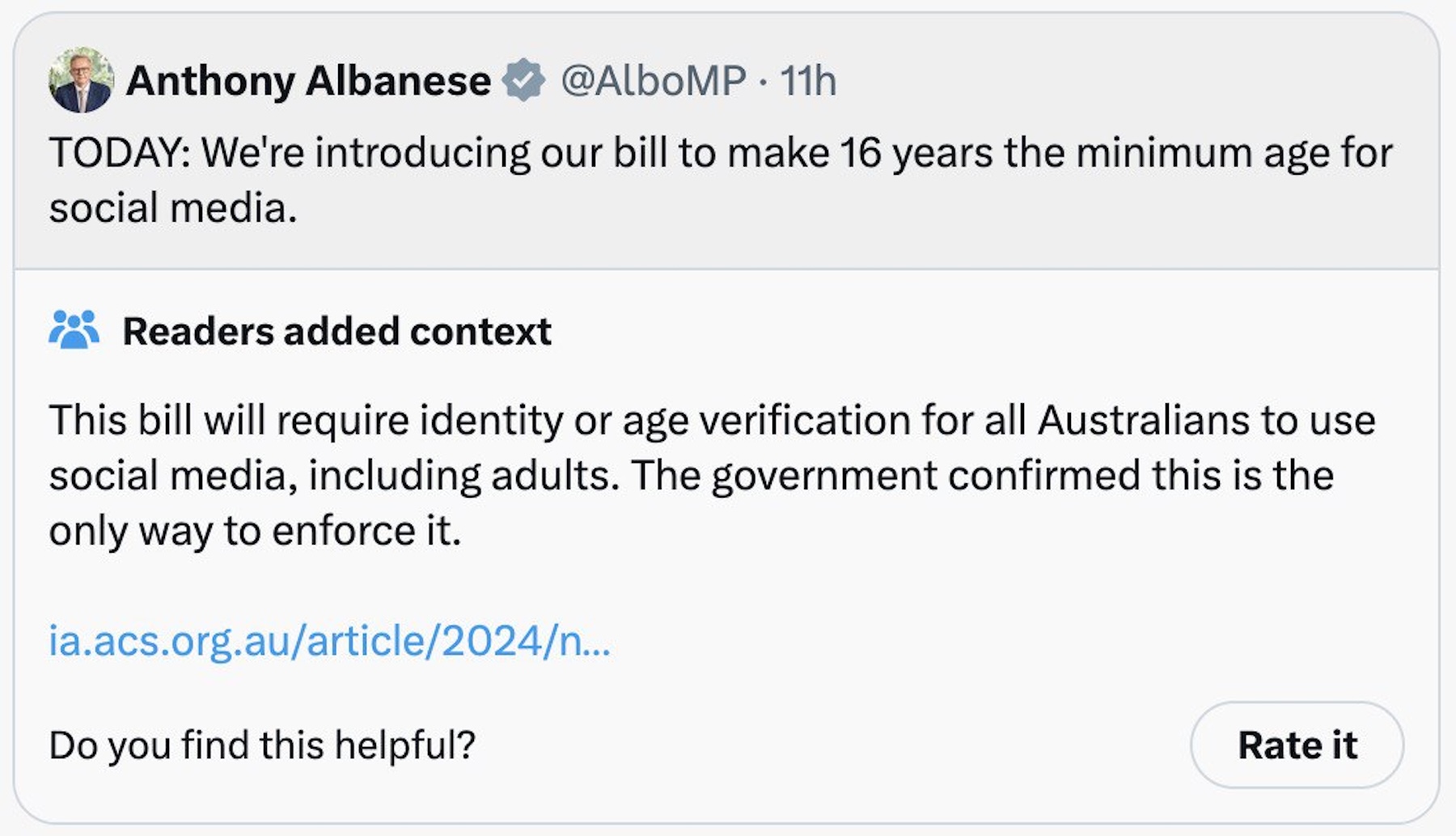The width and height of the screenshot is (1456, 836).
Task: Click "16 years" in the tweet text
Action: coord(916,153)
